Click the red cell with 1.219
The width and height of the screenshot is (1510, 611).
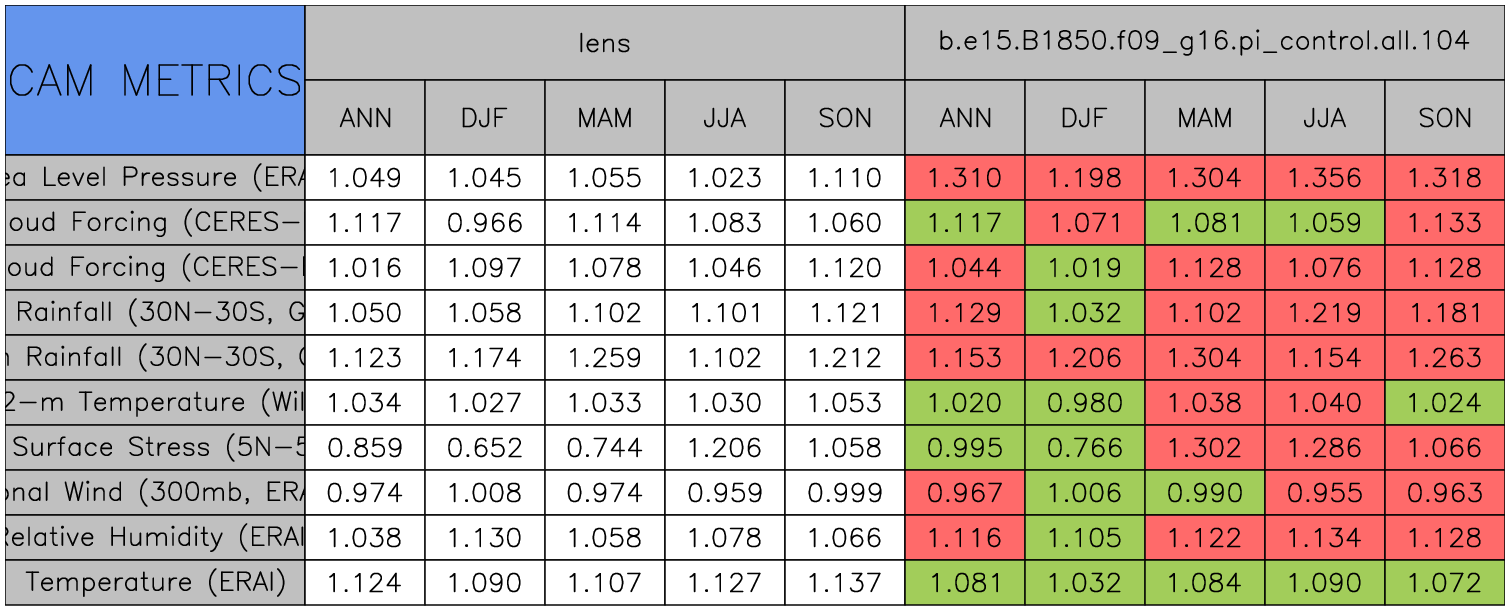pyautogui.click(x=1325, y=312)
